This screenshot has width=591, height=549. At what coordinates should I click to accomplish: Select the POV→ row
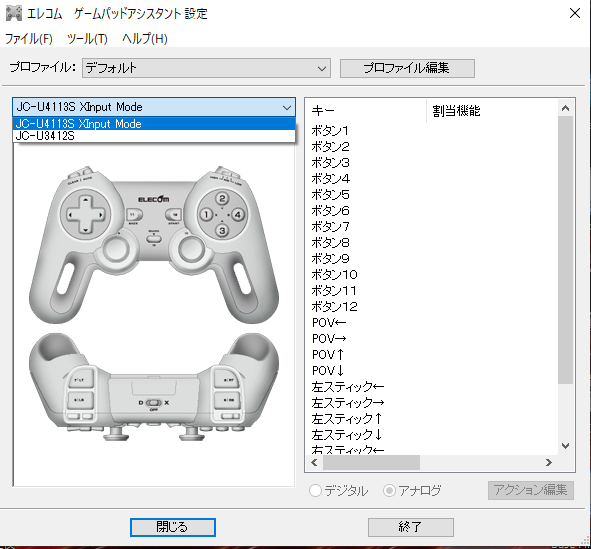point(432,339)
